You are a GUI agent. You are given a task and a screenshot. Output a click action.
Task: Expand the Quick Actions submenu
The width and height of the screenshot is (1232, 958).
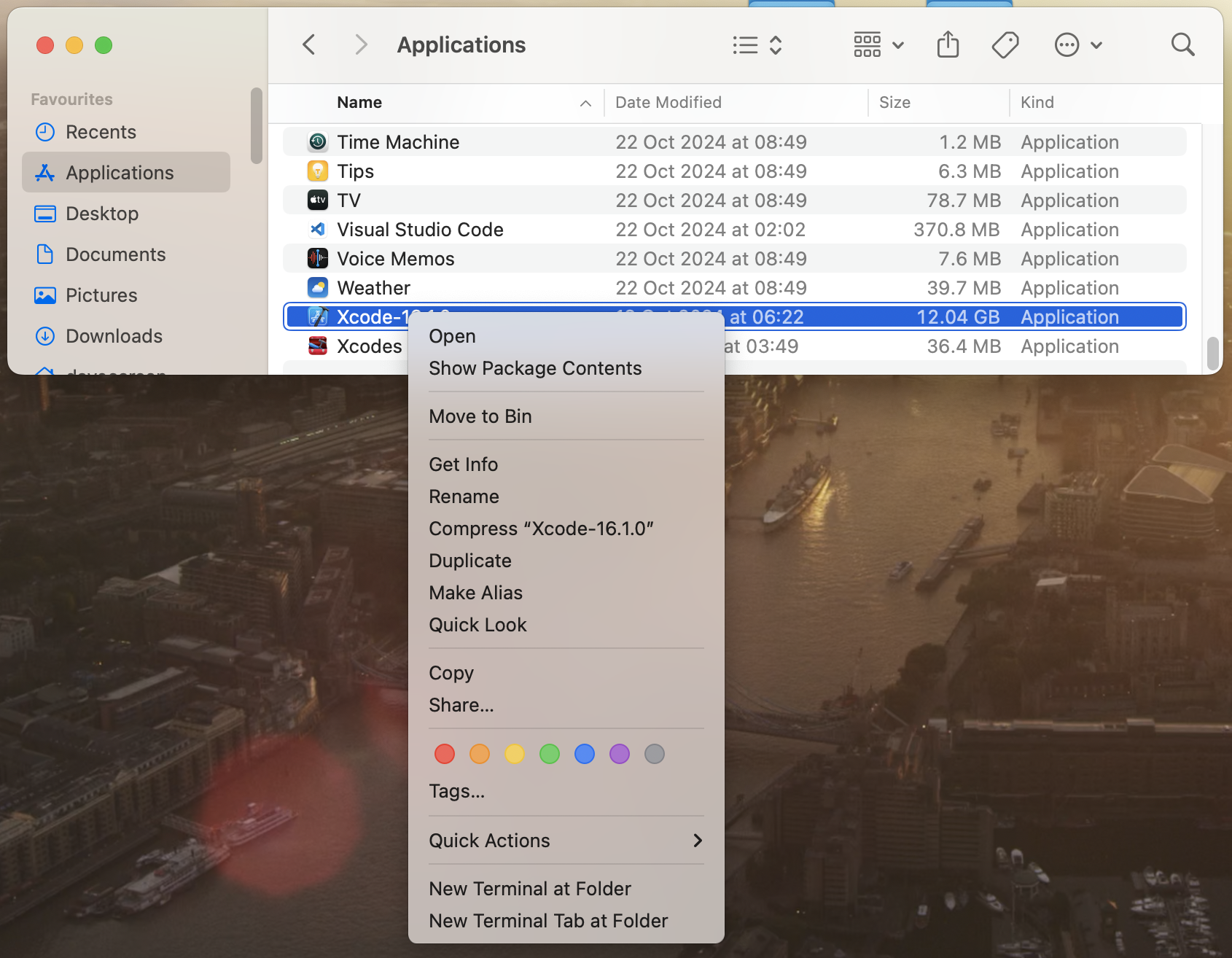(566, 841)
